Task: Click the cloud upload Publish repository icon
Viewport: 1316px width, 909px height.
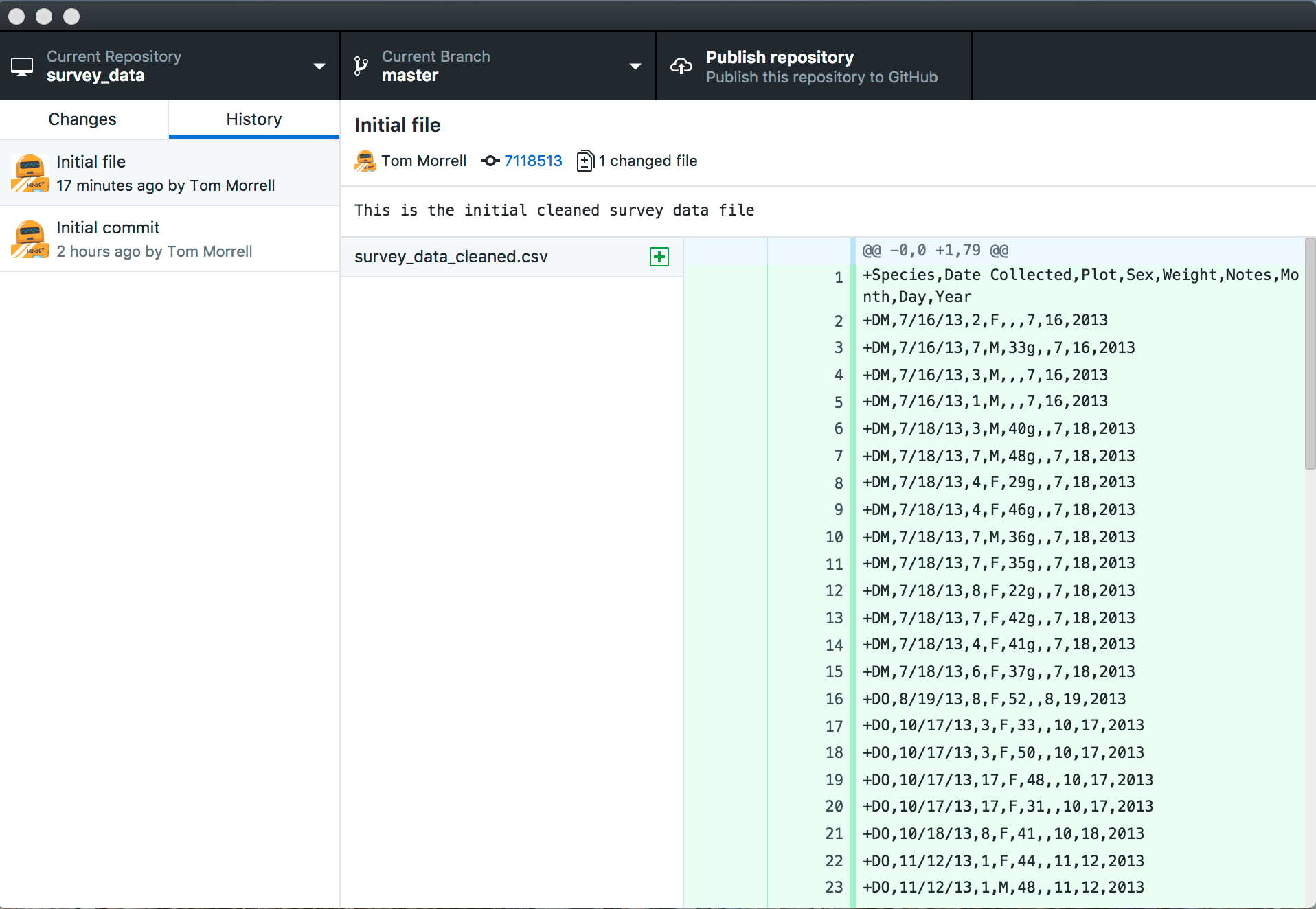Action: point(681,66)
